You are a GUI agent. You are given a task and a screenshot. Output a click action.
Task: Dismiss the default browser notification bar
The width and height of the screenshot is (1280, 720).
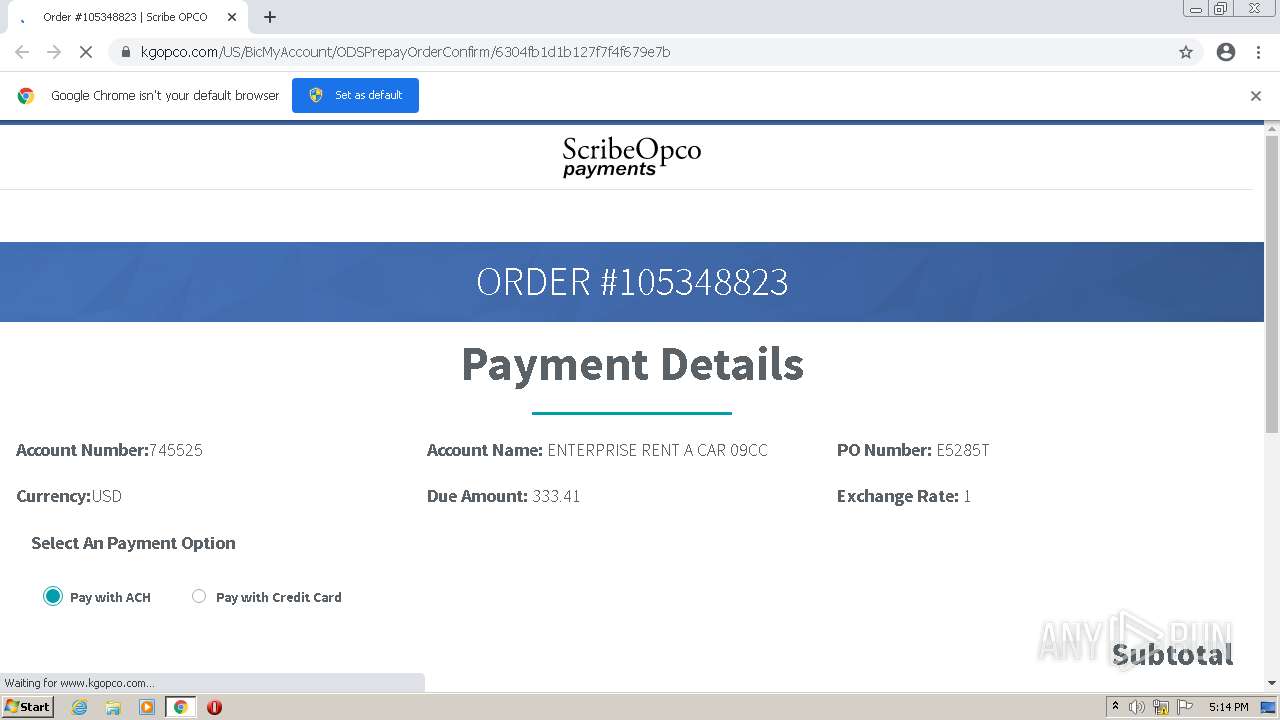pyautogui.click(x=1255, y=96)
